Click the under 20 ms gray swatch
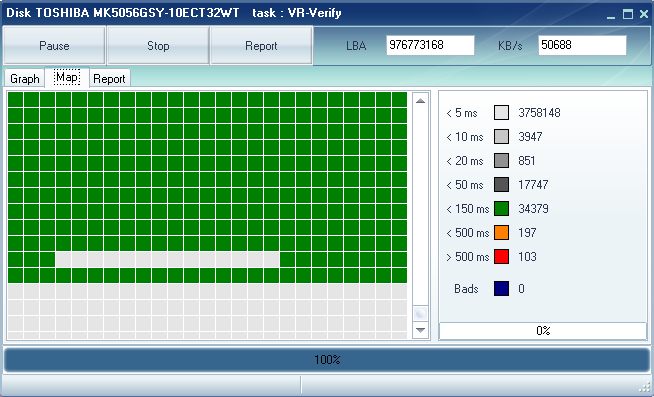 [x=501, y=161]
